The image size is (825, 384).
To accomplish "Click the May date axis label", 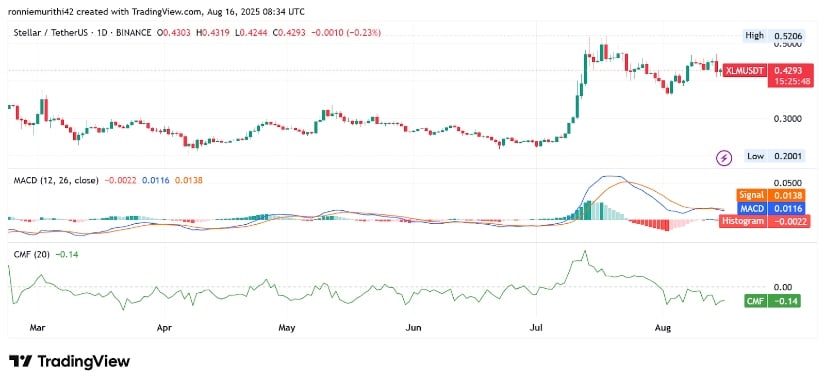I will 286,328.
